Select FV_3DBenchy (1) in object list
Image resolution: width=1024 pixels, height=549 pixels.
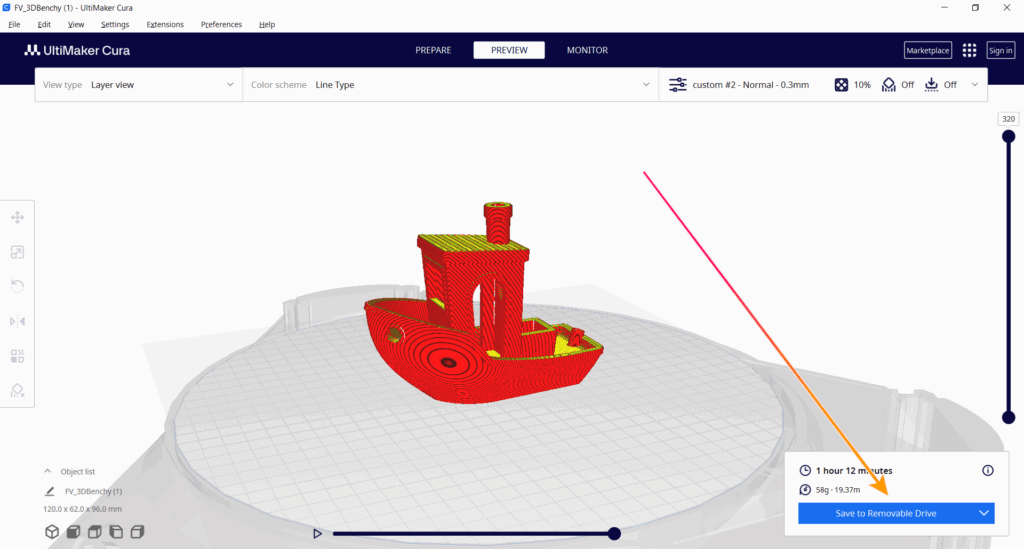93,491
